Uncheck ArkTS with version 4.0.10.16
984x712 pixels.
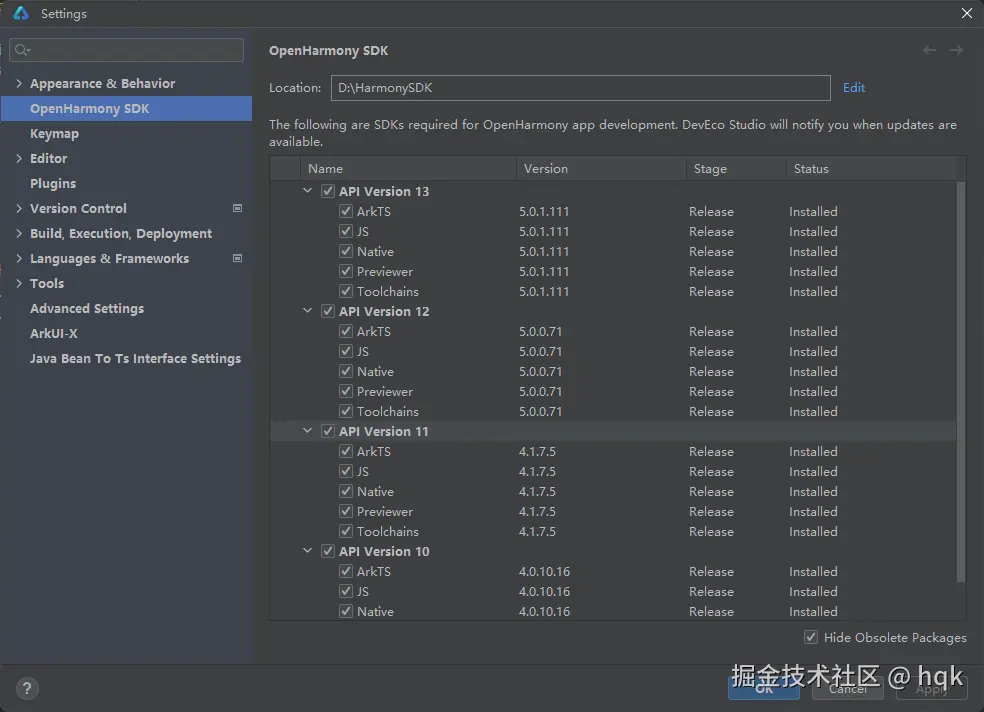pos(346,571)
